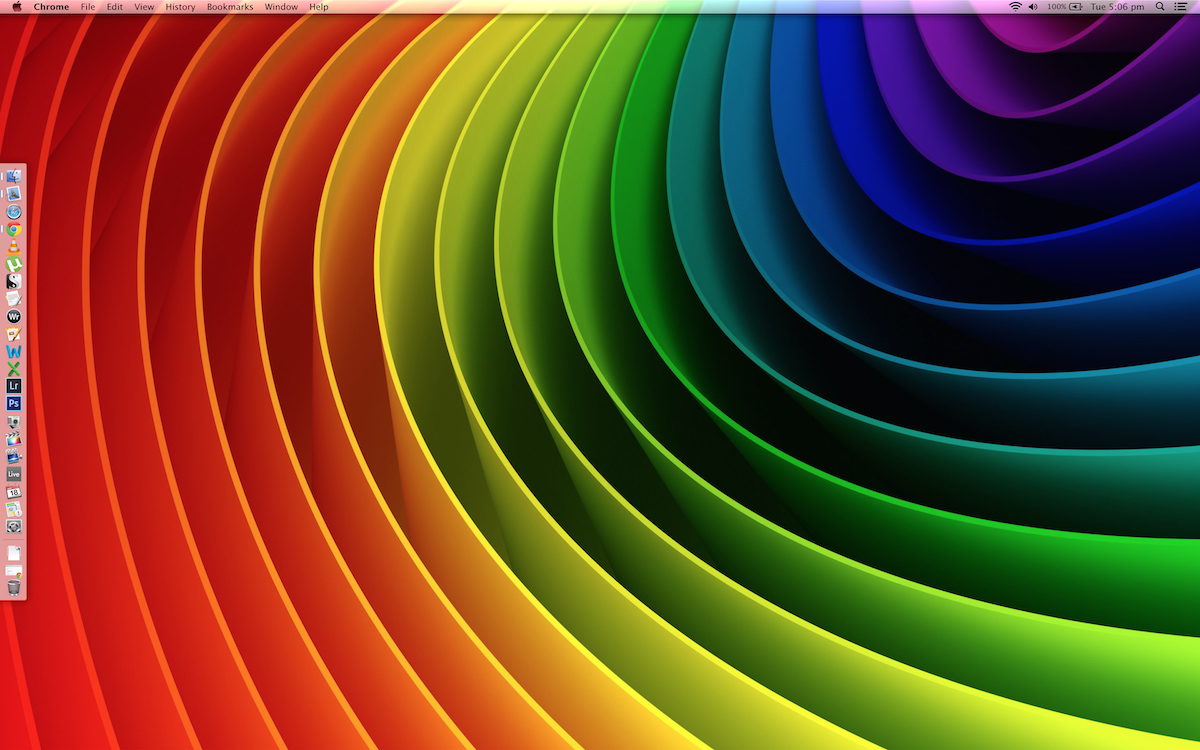Screen dimensions: 1200x750
Task: Open the Trash in the dock
Action: tap(14, 588)
